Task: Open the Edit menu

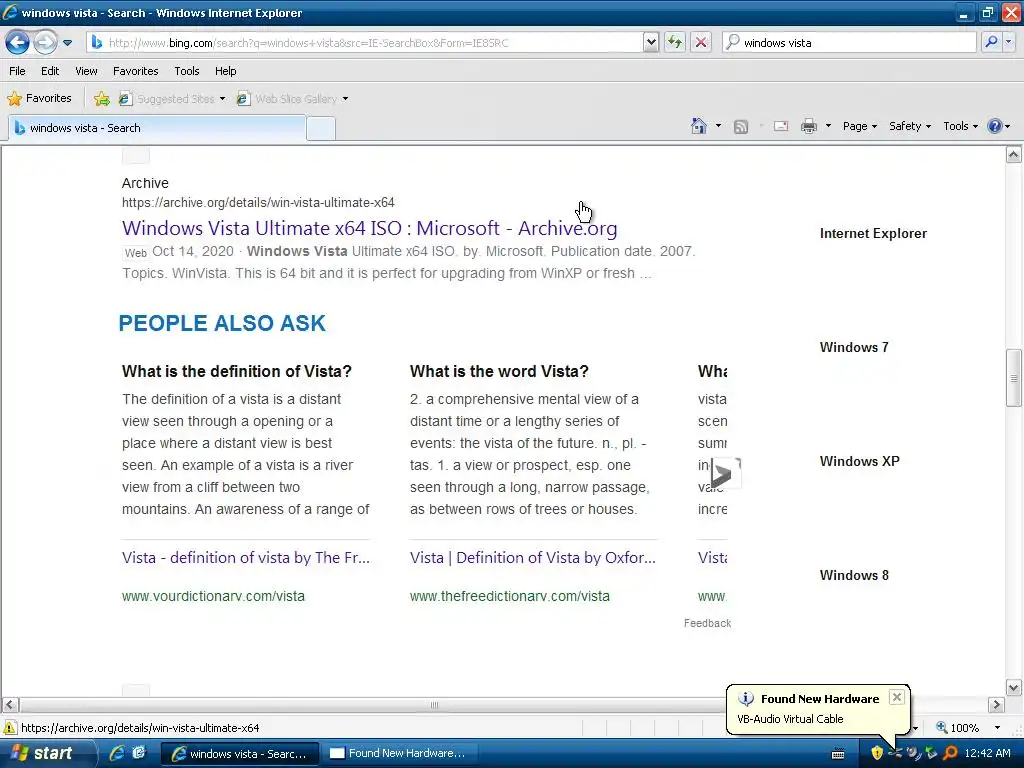Action: 50,71
